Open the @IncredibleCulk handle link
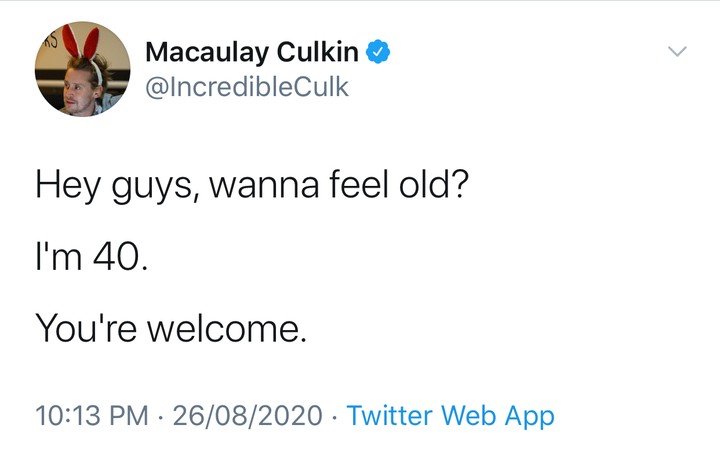The width and height of the screenshot is (720, 454). click(x=248, y=86)
